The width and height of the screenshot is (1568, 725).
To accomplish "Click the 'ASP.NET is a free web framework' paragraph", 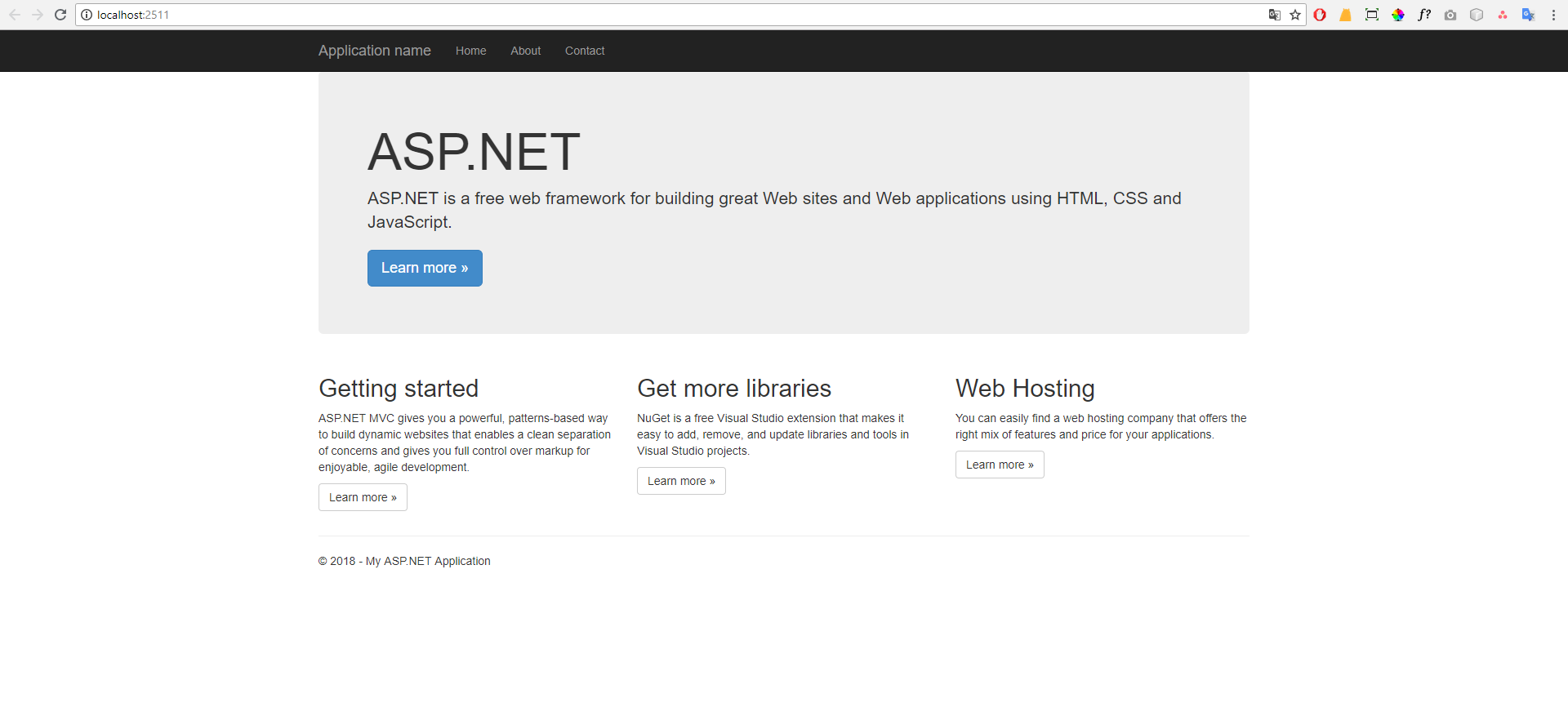I will pyautogui.click(x=774, y=210).
